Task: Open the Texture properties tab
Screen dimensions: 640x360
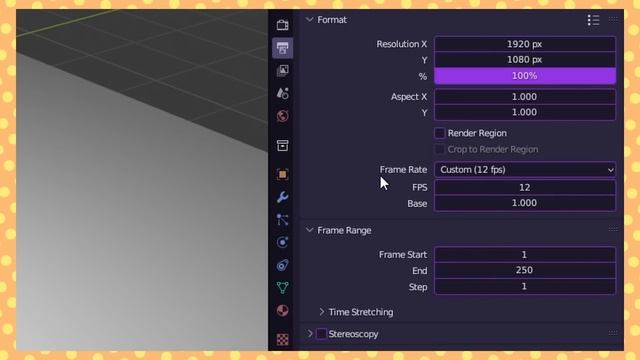Action: click(x=282, y=339)
